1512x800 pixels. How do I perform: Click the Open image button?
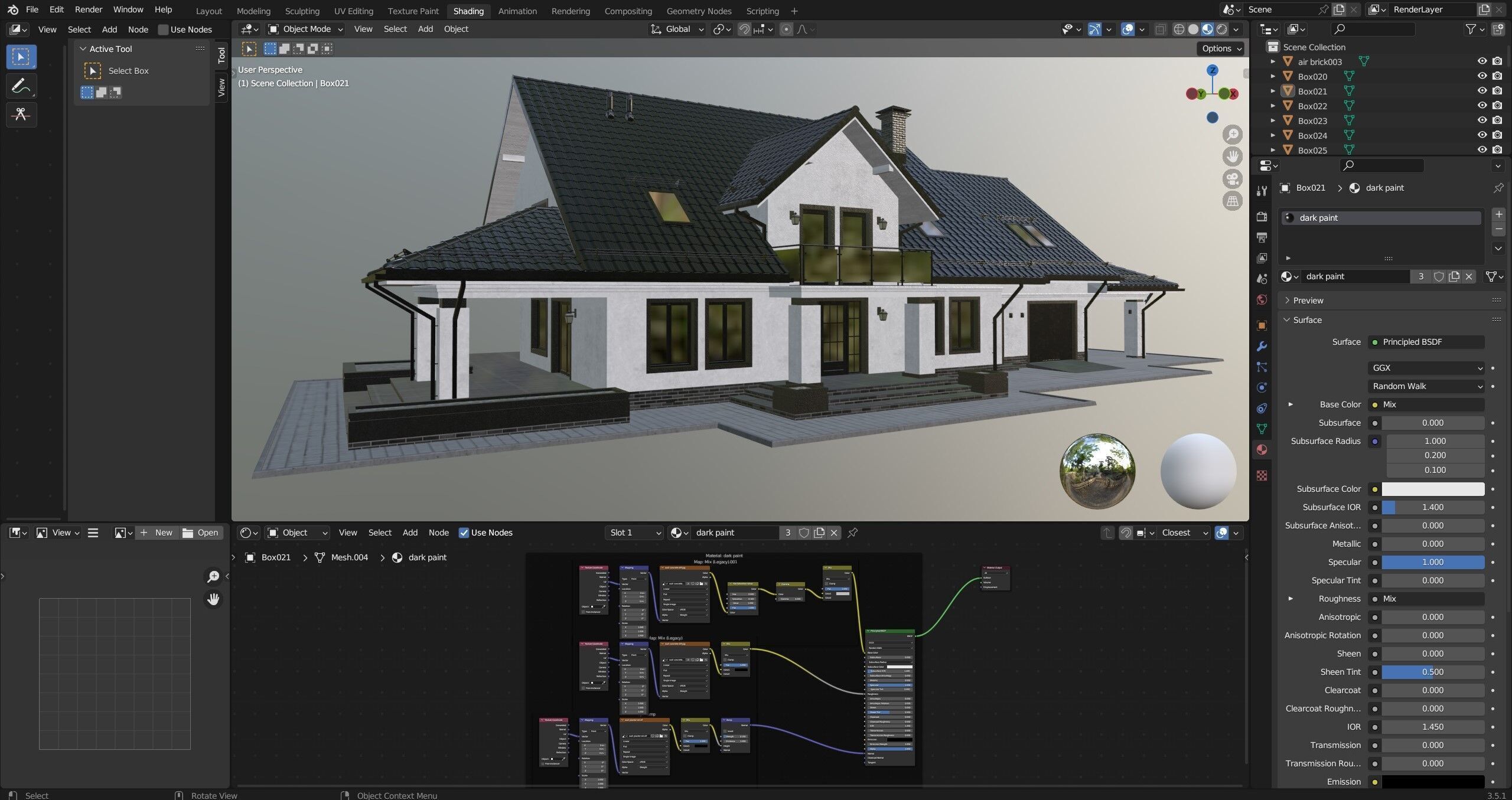pyautogui.click(x=201, y=533)
